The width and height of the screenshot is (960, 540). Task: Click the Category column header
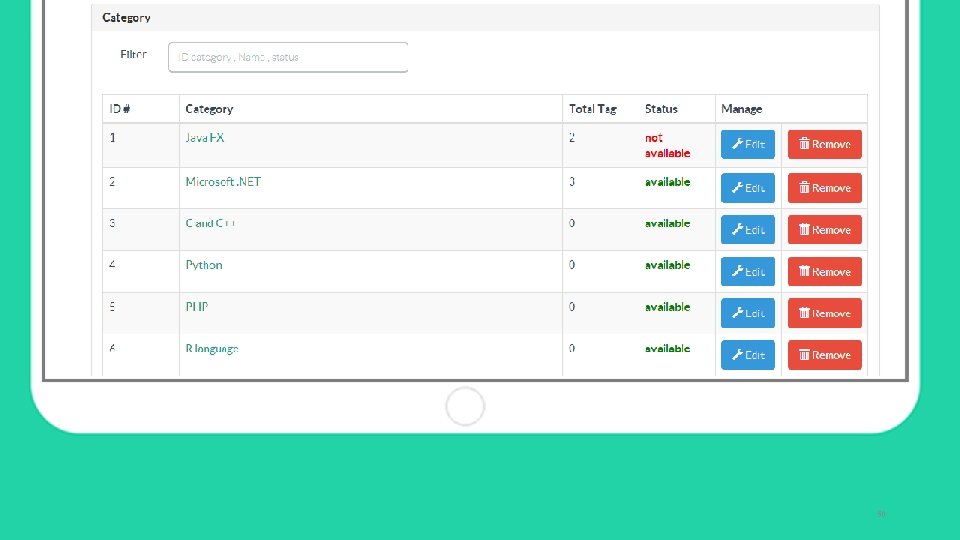(x=209, y=109)
